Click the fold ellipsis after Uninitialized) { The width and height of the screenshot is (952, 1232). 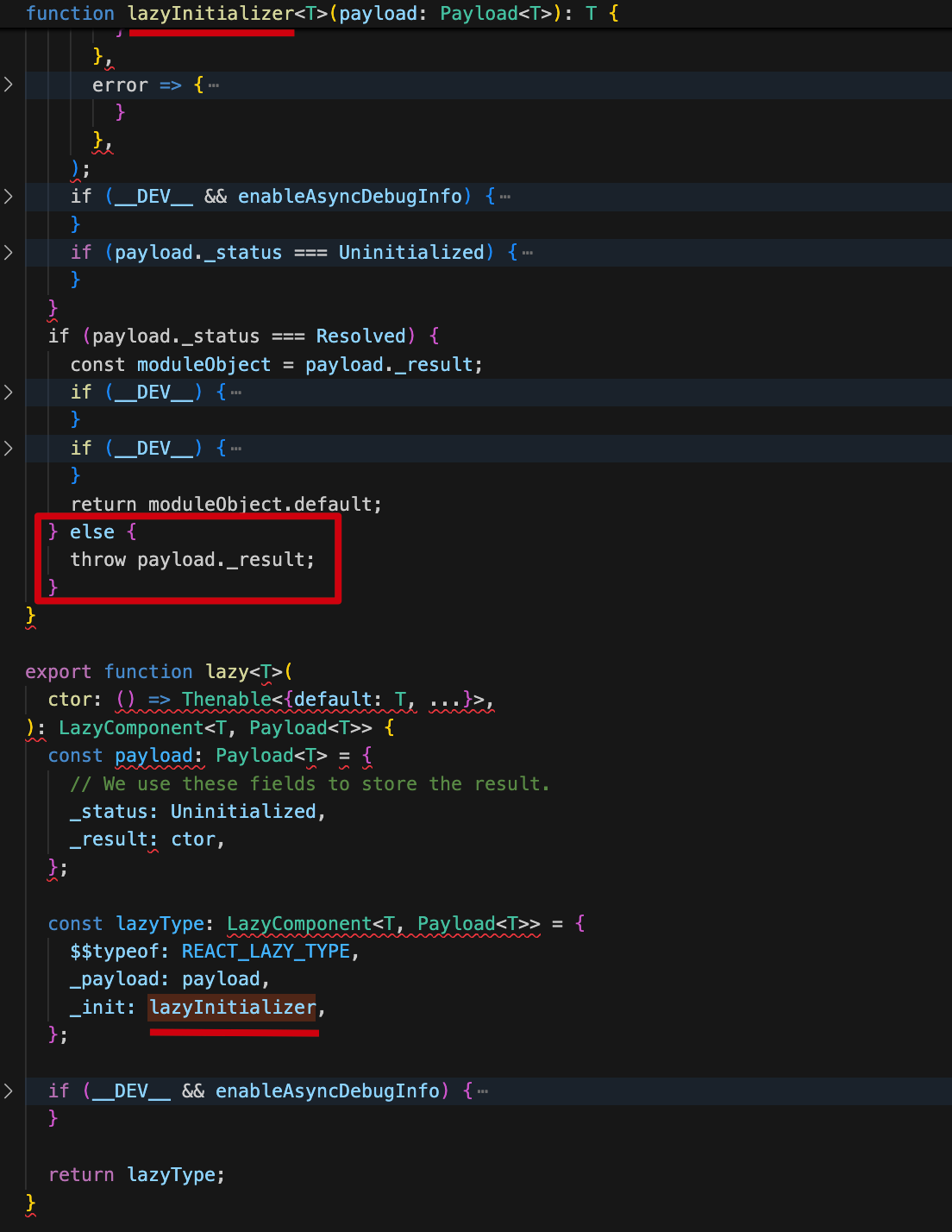coord(528,253)
